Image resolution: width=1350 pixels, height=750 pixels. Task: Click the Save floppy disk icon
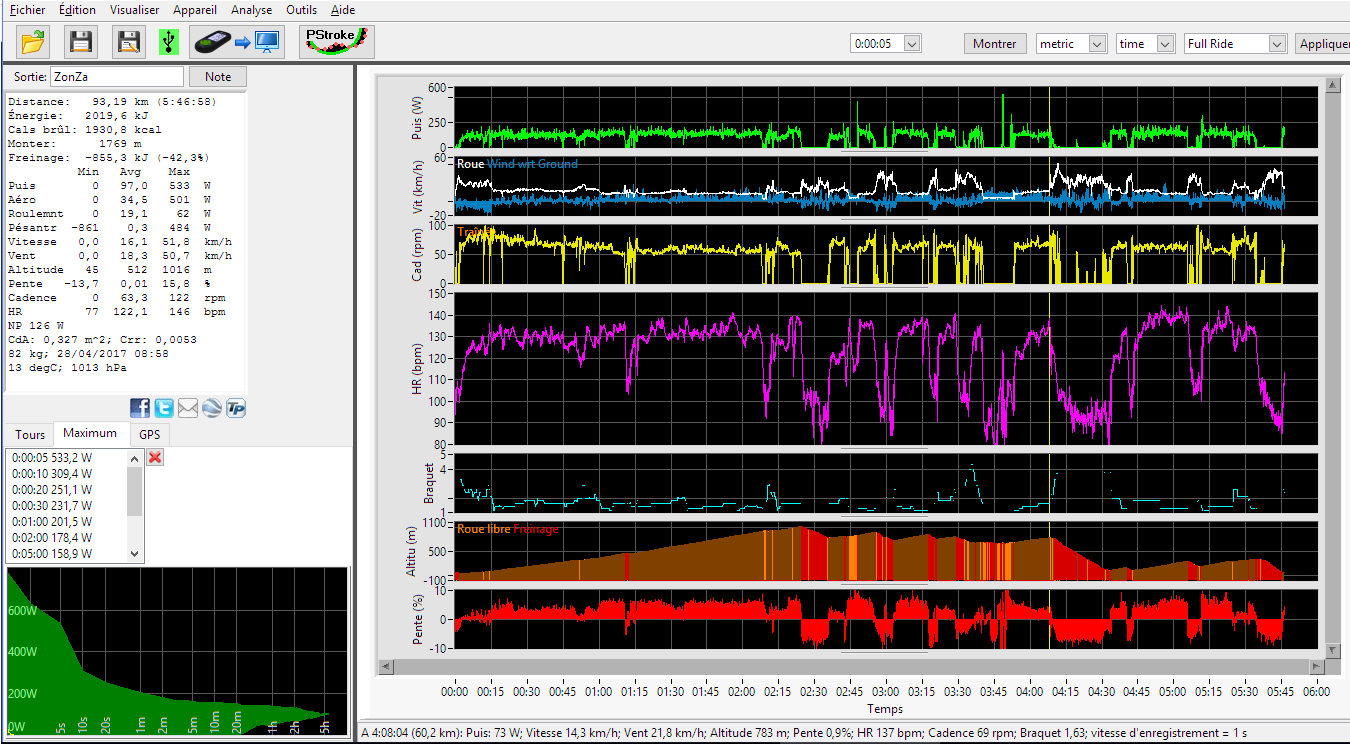(81, 42)
